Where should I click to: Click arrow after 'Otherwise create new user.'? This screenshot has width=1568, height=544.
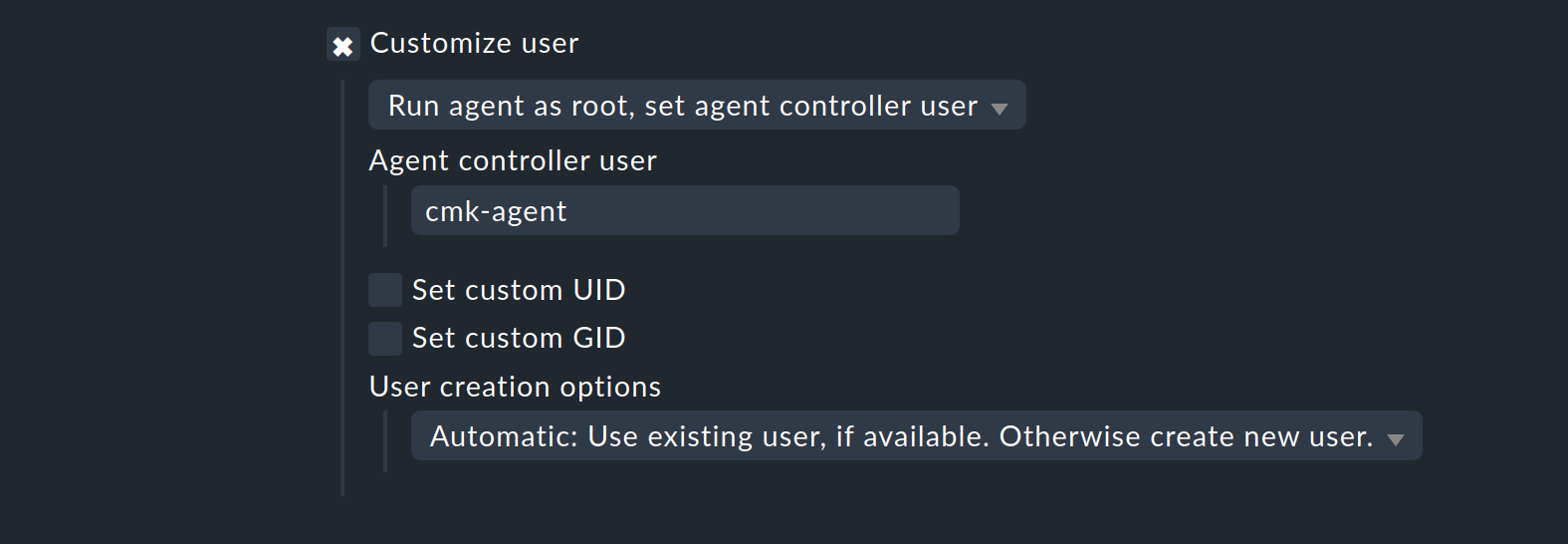(x=1396, y=439)
